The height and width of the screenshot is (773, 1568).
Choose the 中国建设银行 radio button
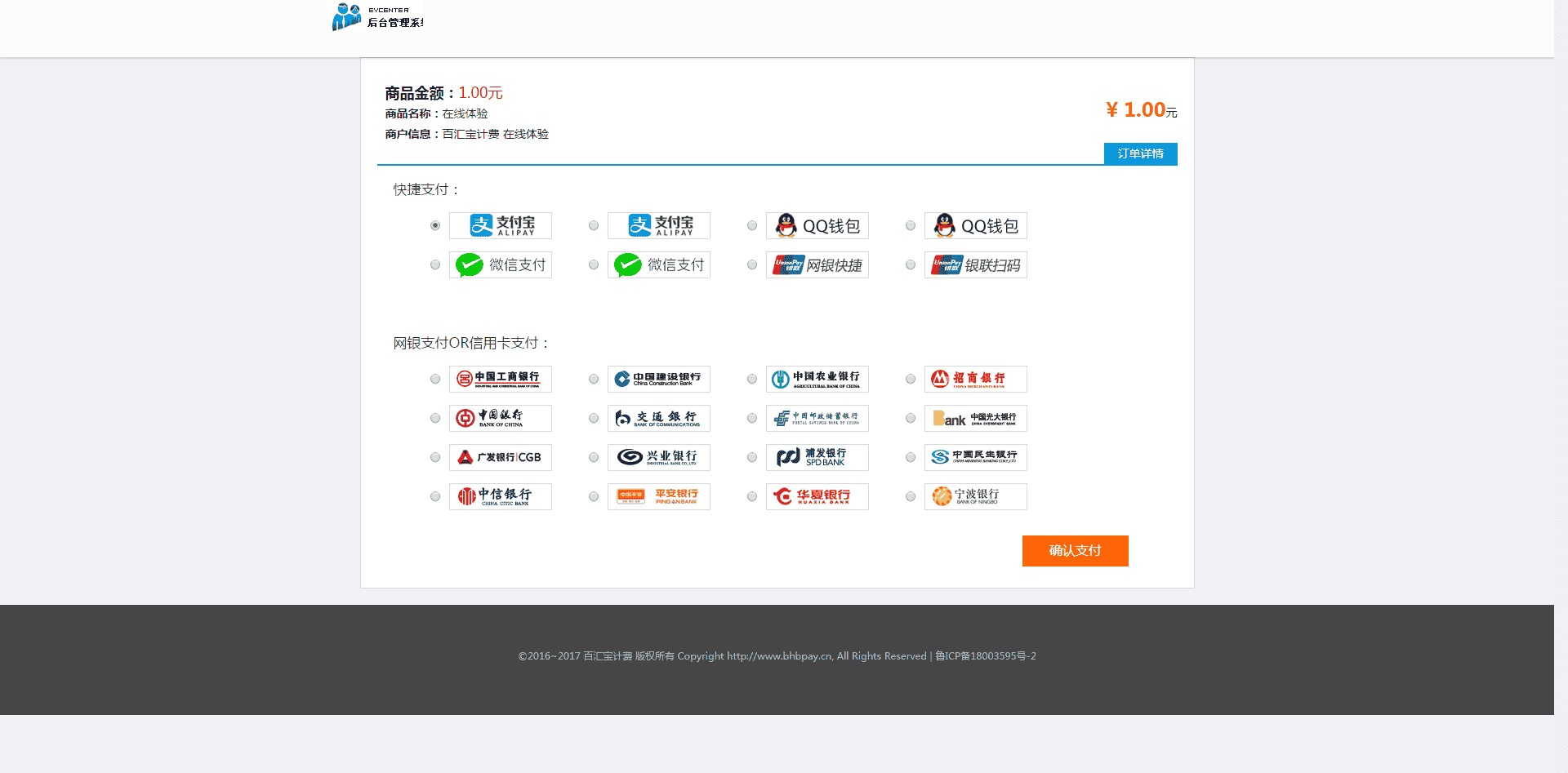pos(594,379)
